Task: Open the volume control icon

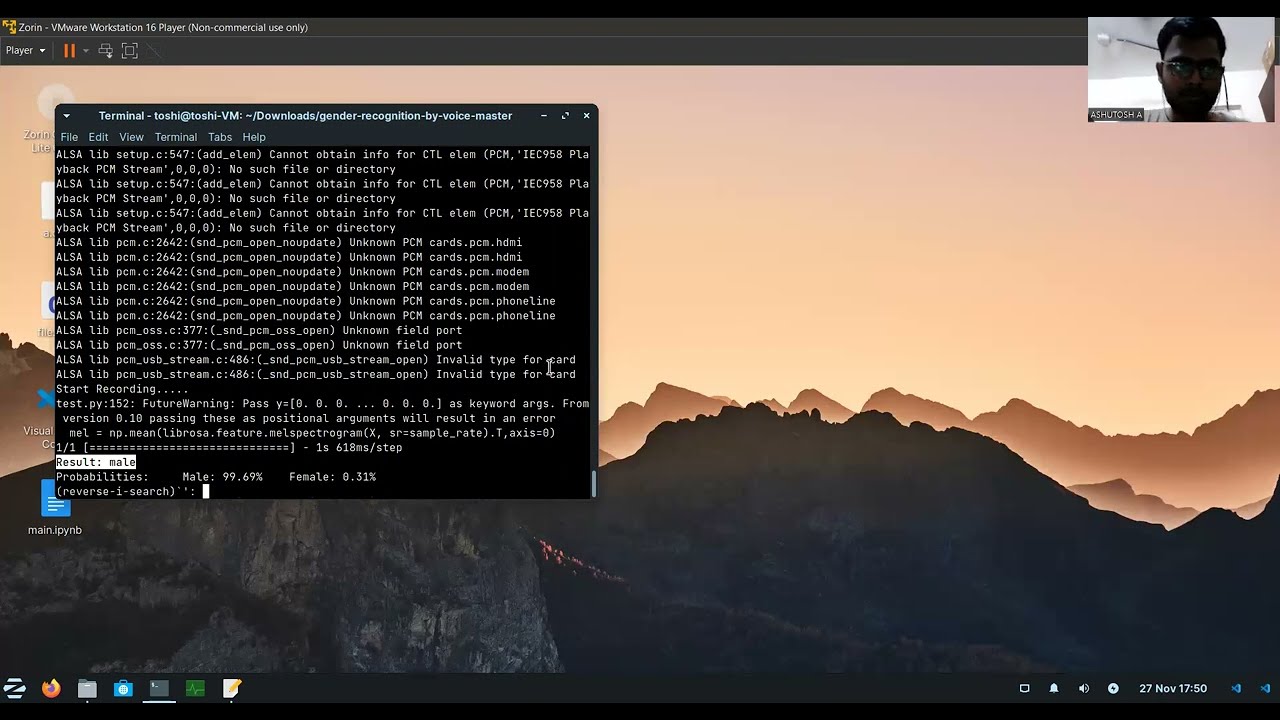Action: coord(1084,688)
